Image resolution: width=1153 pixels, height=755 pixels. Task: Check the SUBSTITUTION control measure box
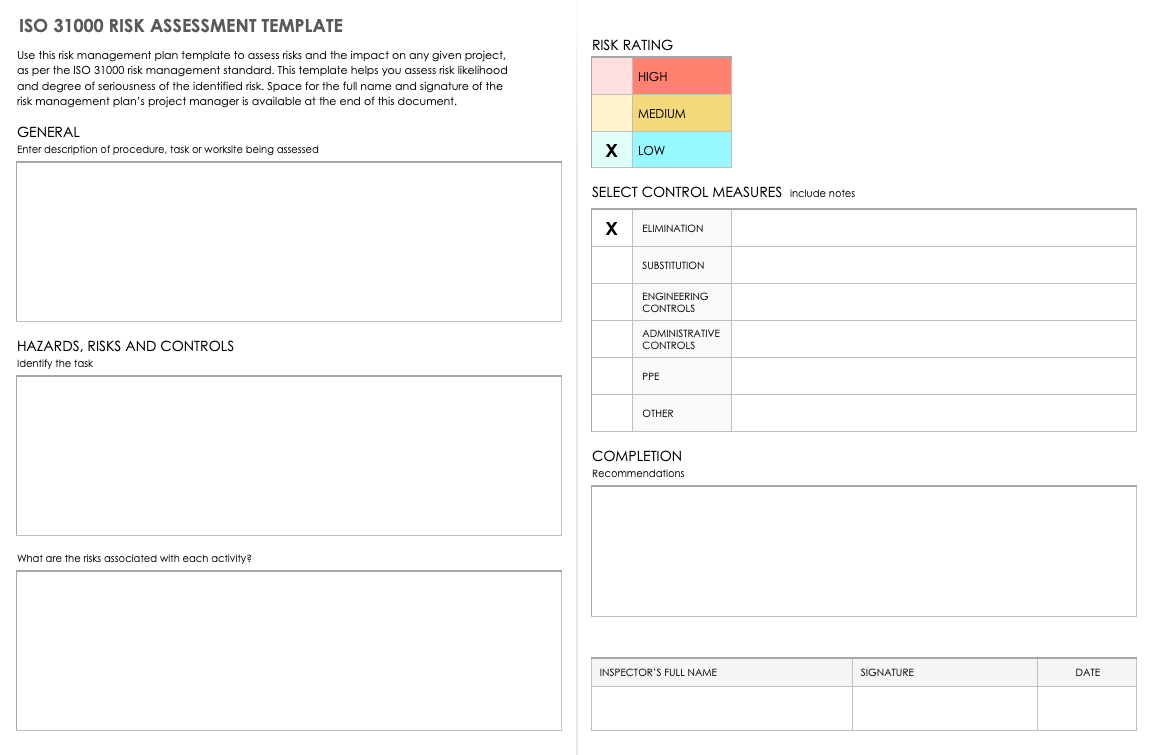click(612, 265)
